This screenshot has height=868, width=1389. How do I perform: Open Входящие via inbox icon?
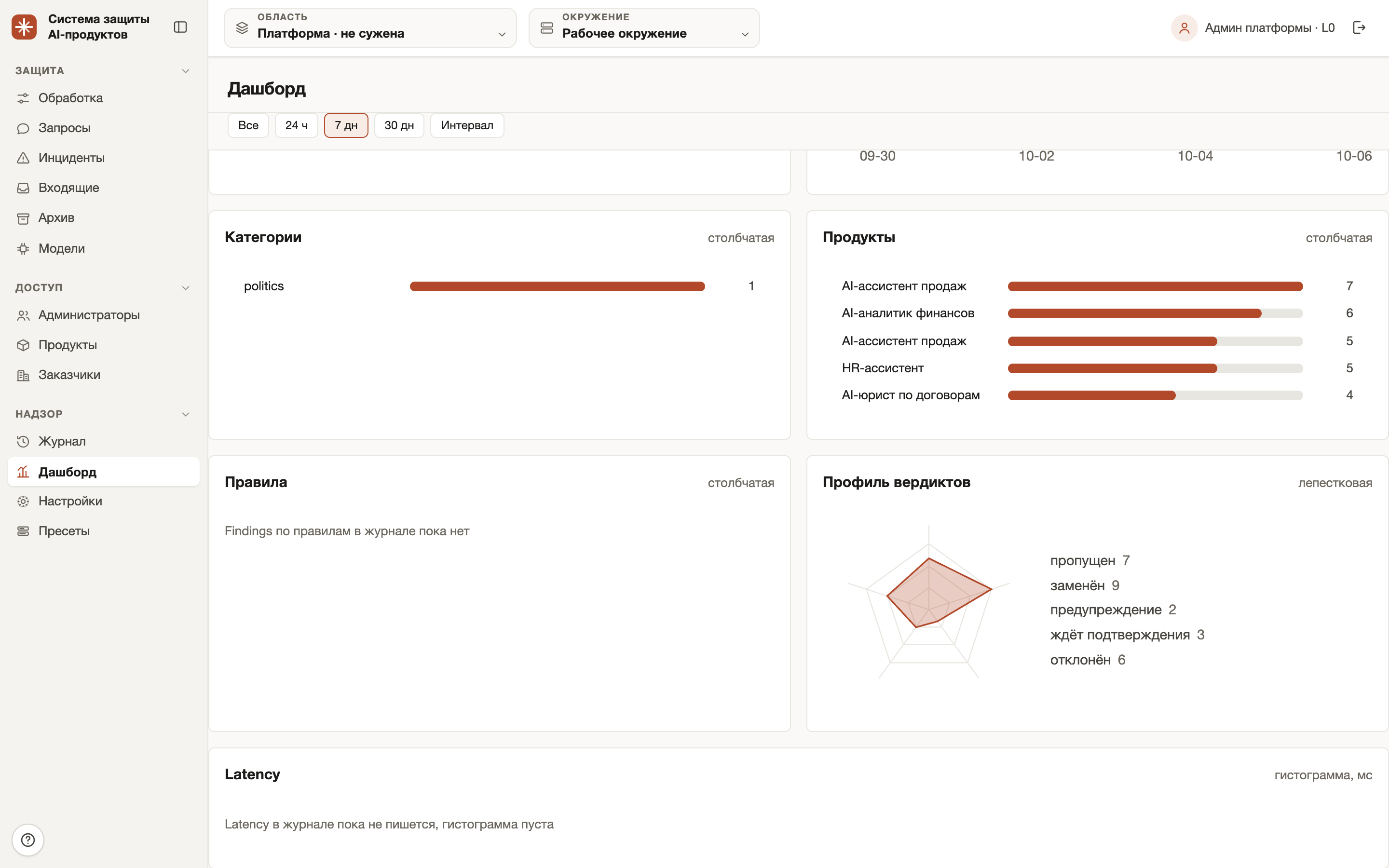[23, 188]
